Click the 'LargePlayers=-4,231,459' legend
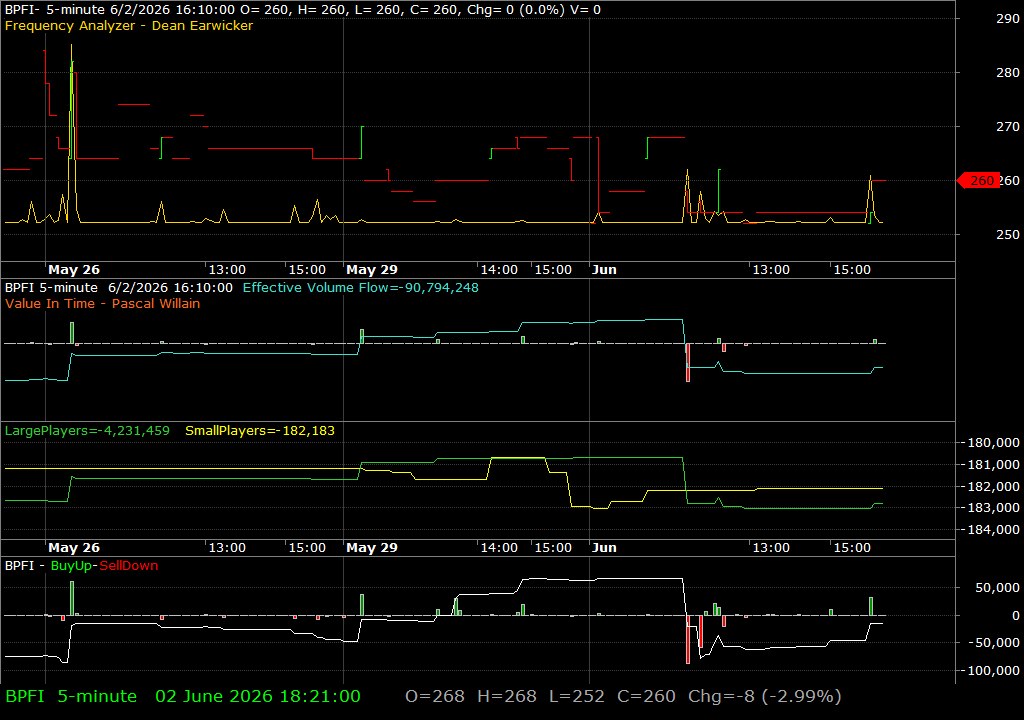The width and height of the screenshot is (1024, 720). pos(87,431)
